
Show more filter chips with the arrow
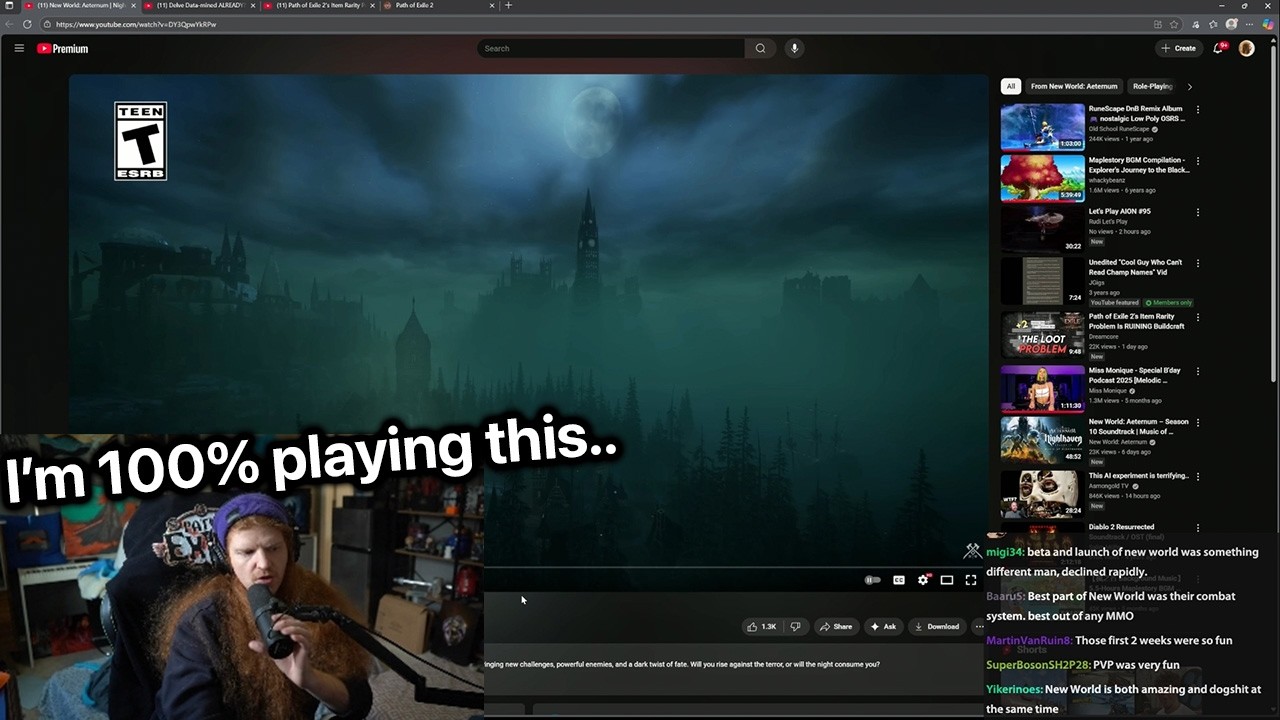1189,86
